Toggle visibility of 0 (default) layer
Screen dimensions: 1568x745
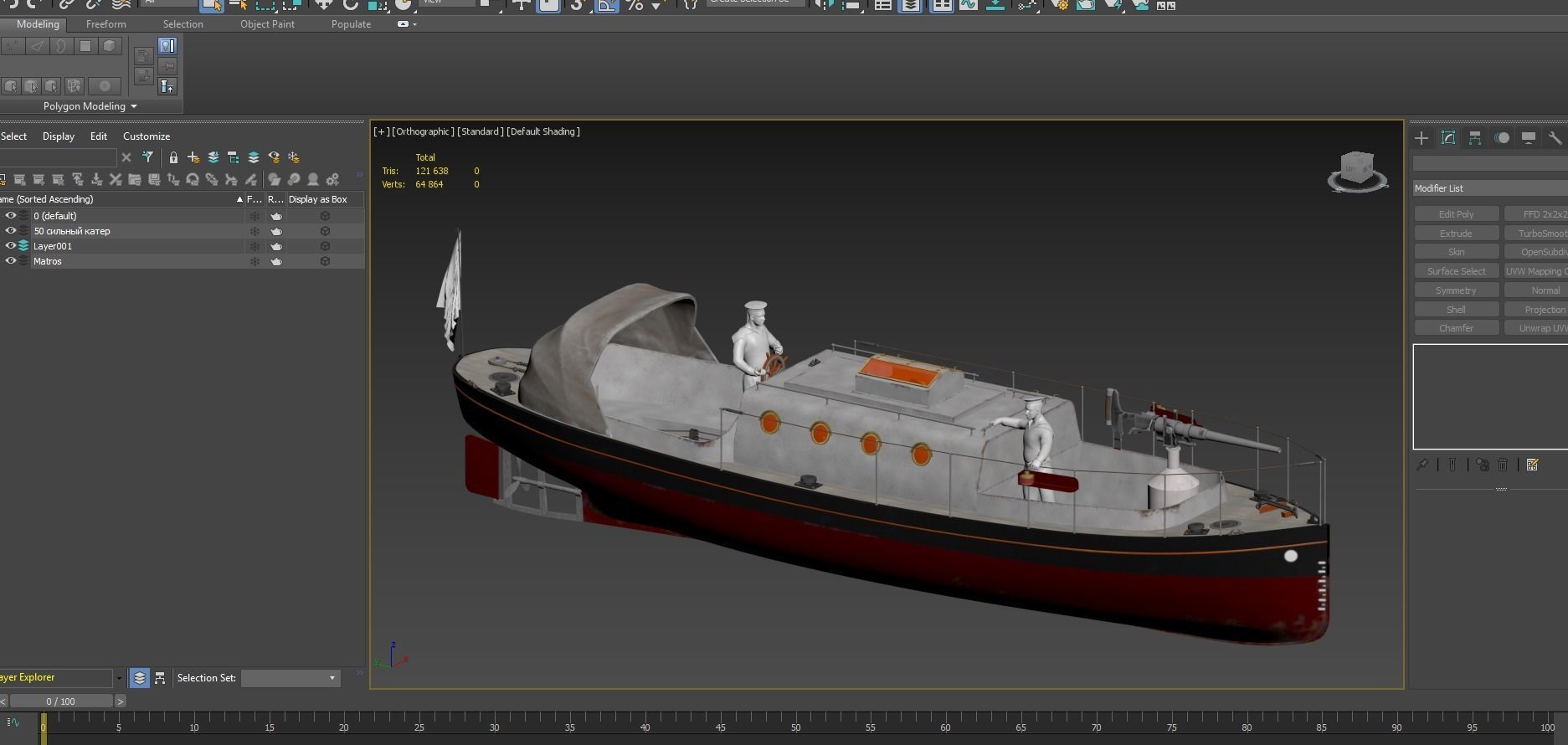11,216
